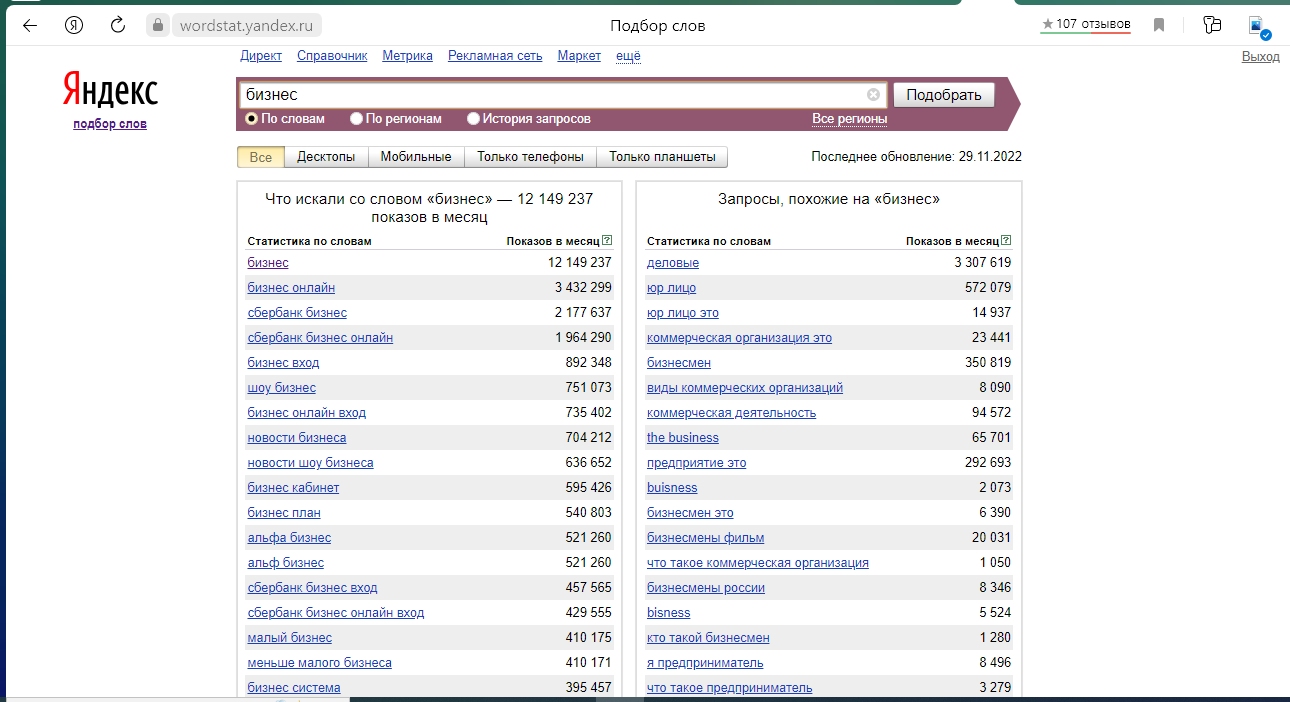Click the lock icon in address bar

156,25
